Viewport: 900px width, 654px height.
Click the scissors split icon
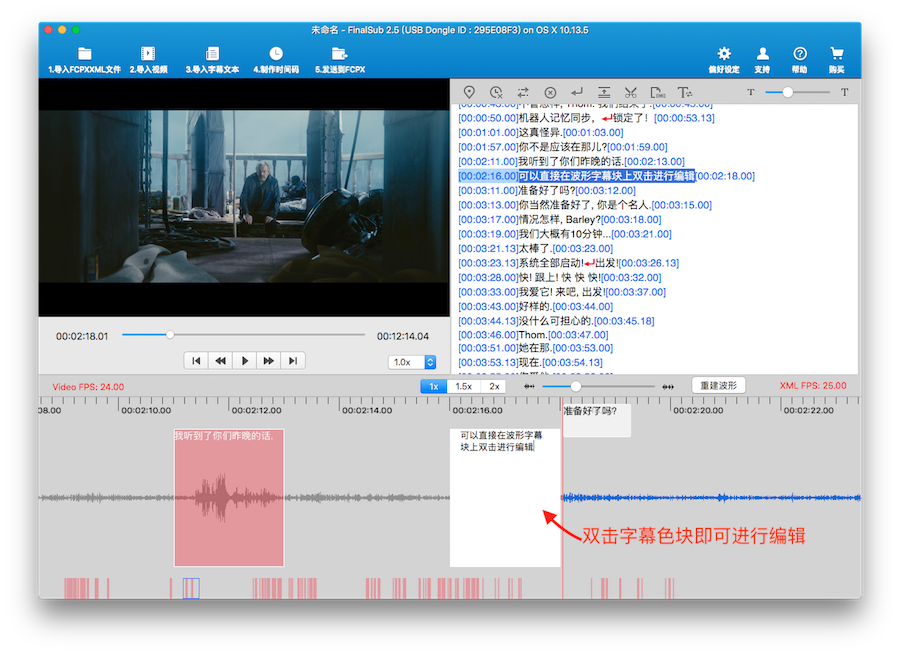[631, 92]
